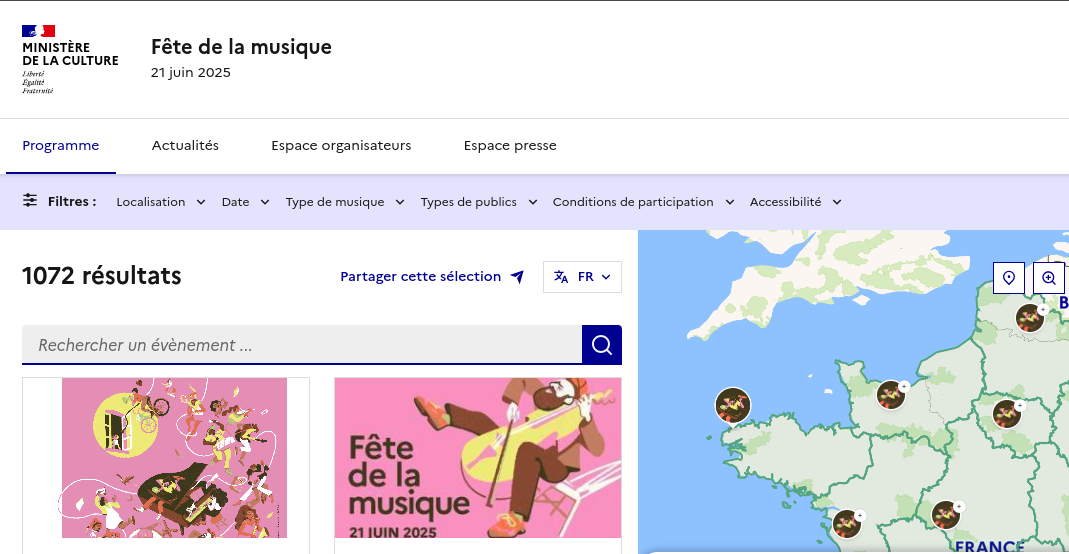Open the Type de musique filter

pos(345,202)
